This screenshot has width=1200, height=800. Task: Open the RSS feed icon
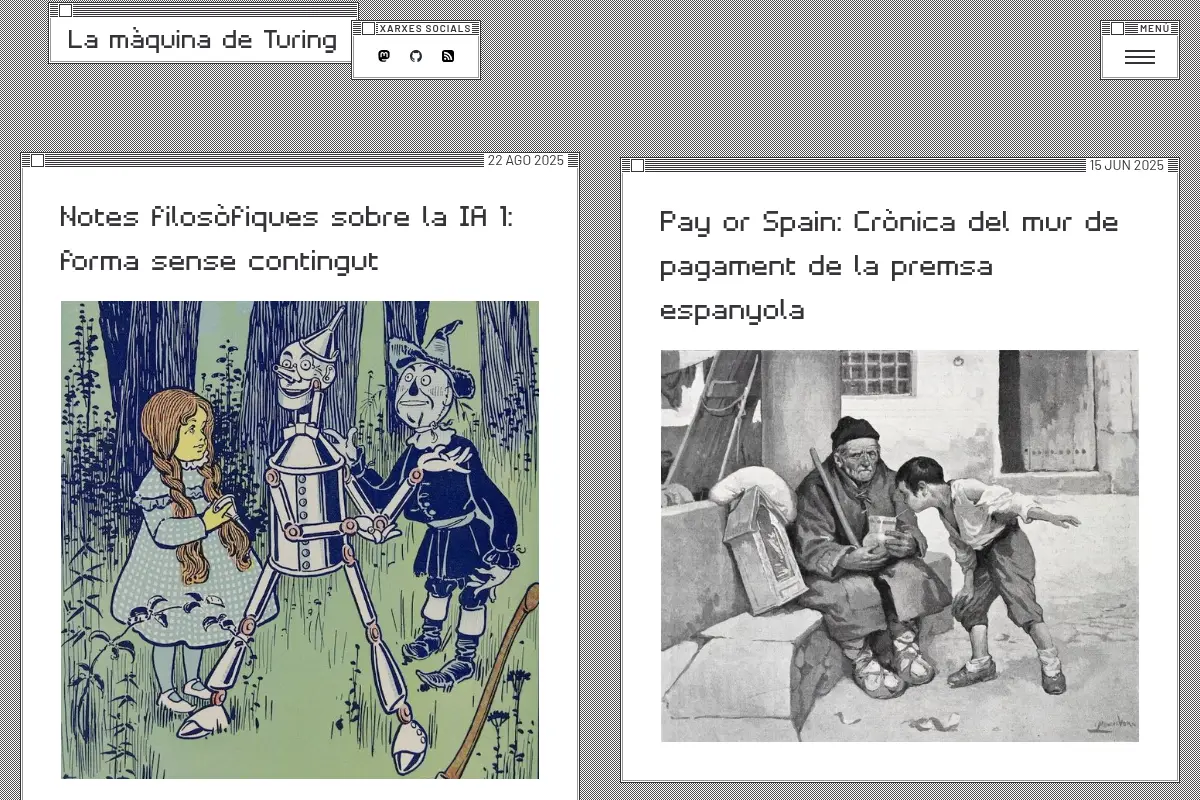(x=448, y=57)
